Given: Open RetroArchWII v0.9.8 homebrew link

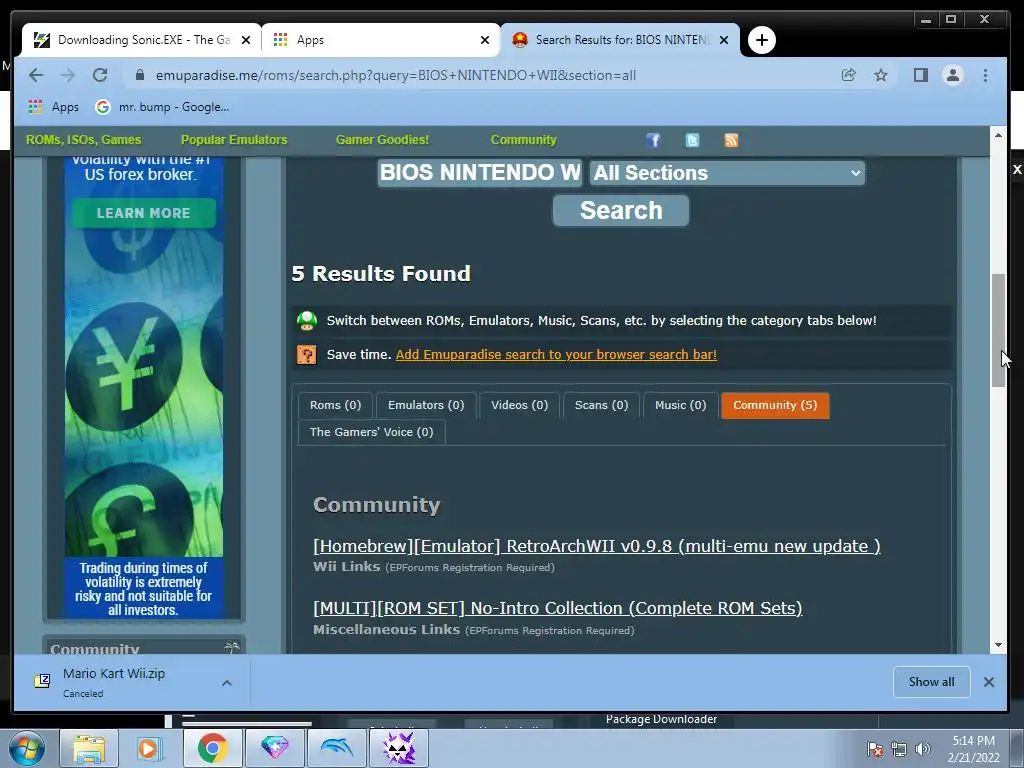Looking at the screenshot, I should click(597, 546).
